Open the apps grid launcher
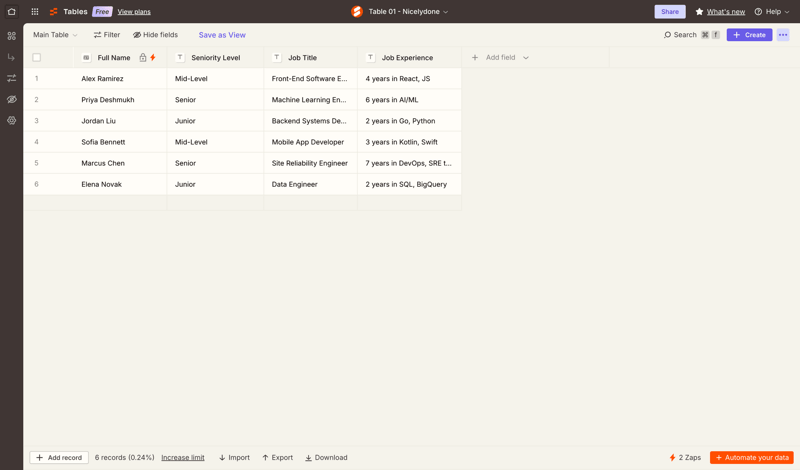800x470 pixels. tap(35, 11)
